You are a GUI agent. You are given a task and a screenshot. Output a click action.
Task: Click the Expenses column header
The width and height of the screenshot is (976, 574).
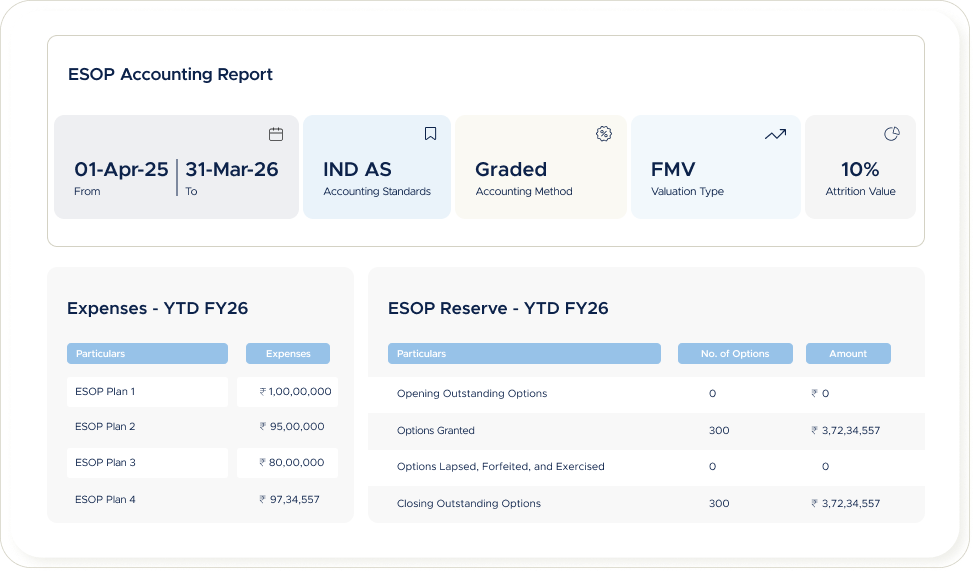(288, 353)
